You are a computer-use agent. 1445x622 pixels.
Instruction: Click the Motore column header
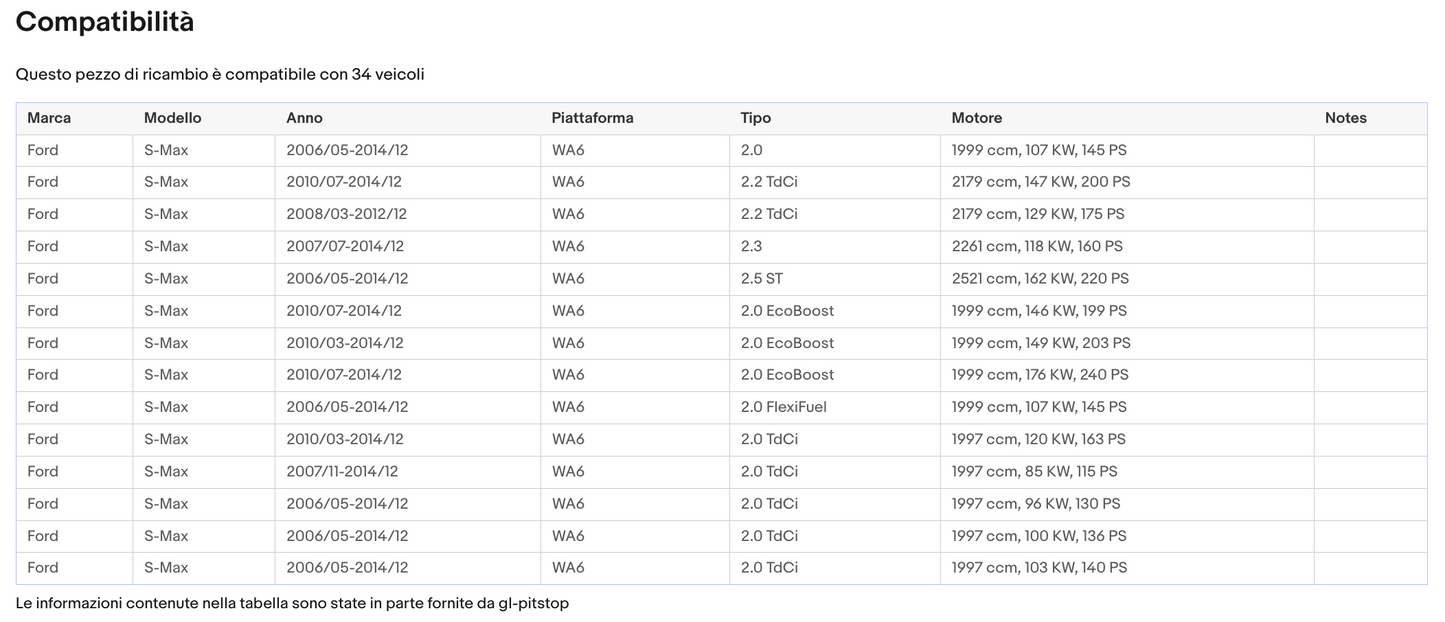point(976,118)
